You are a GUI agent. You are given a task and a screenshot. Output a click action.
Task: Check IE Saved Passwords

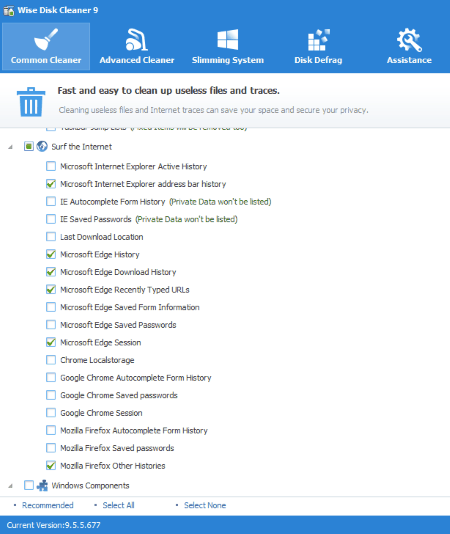pyautogui.click(x=51, y=219)
